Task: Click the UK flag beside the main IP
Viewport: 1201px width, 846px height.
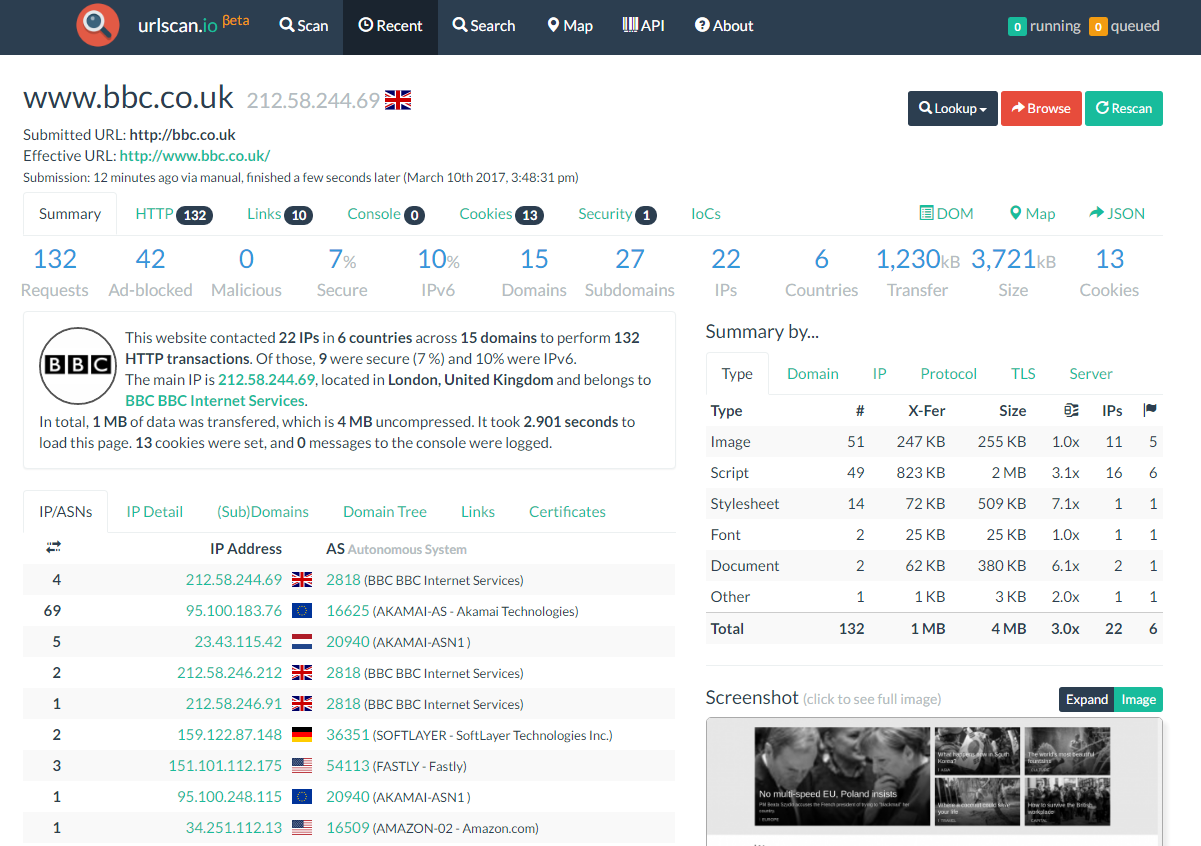Action: 398,100
